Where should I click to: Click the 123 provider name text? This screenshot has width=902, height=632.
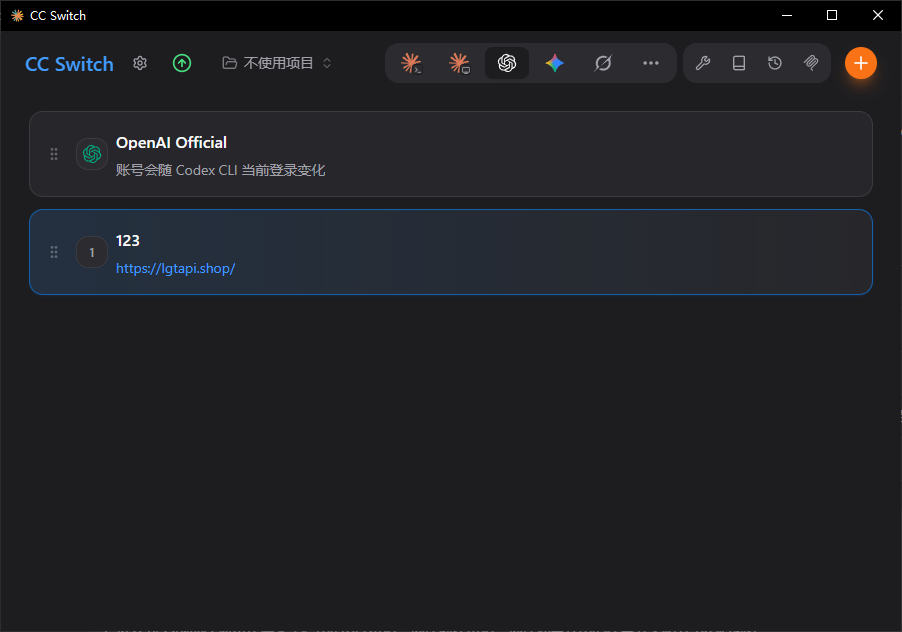point(128,240)
